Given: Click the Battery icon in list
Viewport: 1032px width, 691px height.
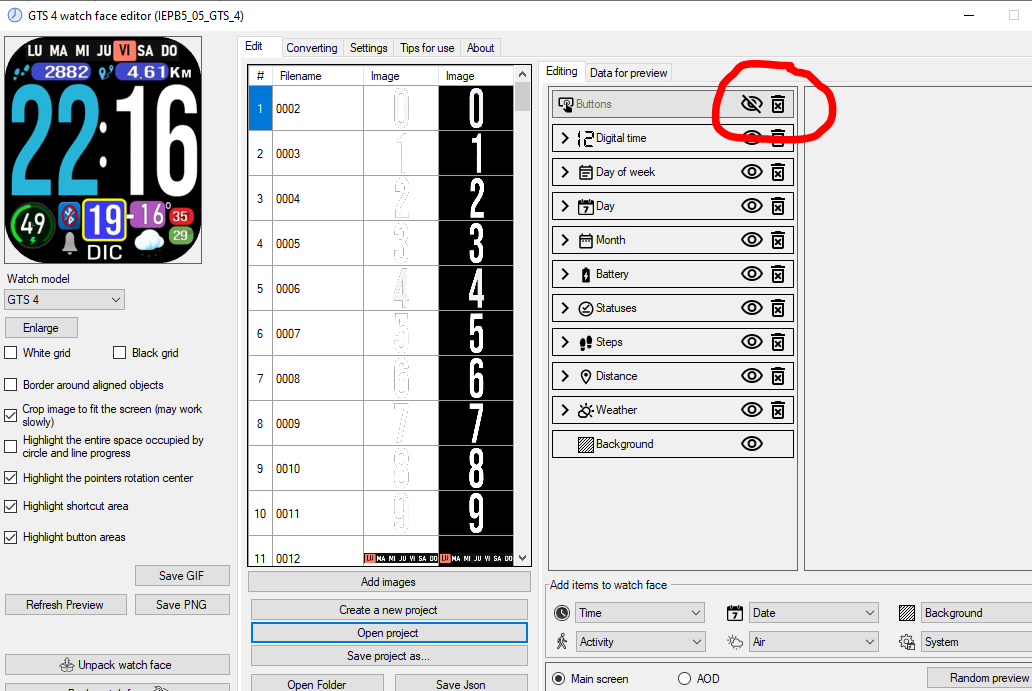Looking at the screenshot, I should click(x=586, y=274).
